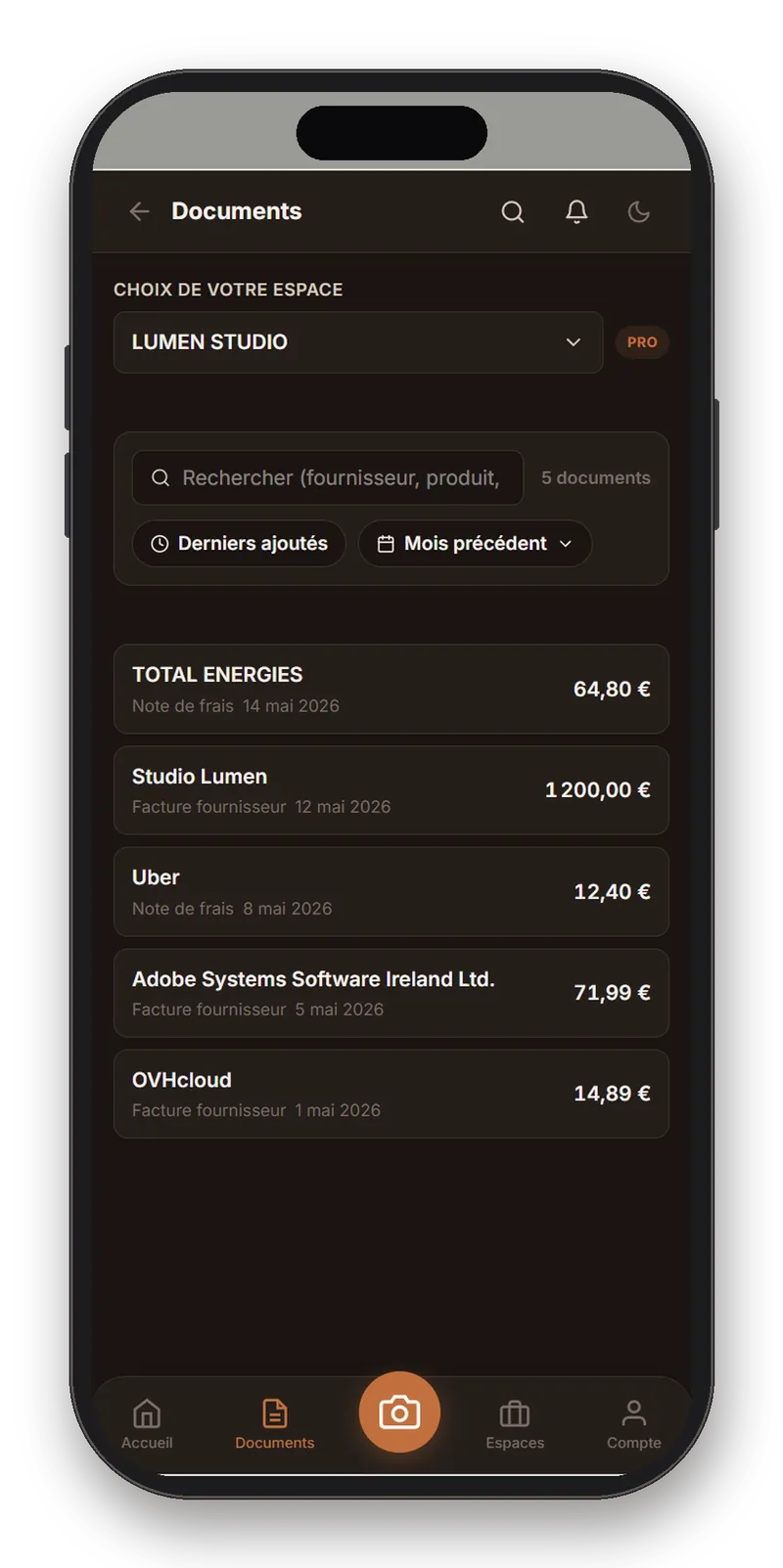Open the OVHcloud invoice
The width and height of the screenshot is (783, 1568).
(391, 1094)
